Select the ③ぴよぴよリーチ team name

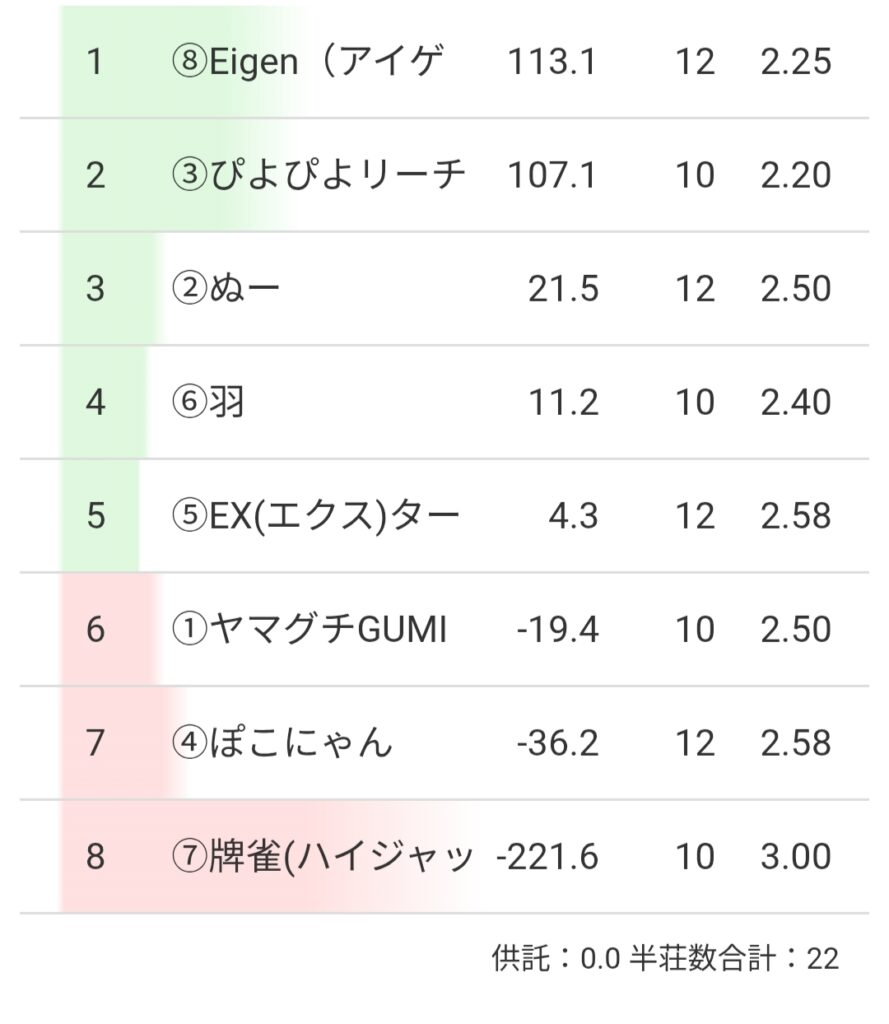tap(319, 175)
